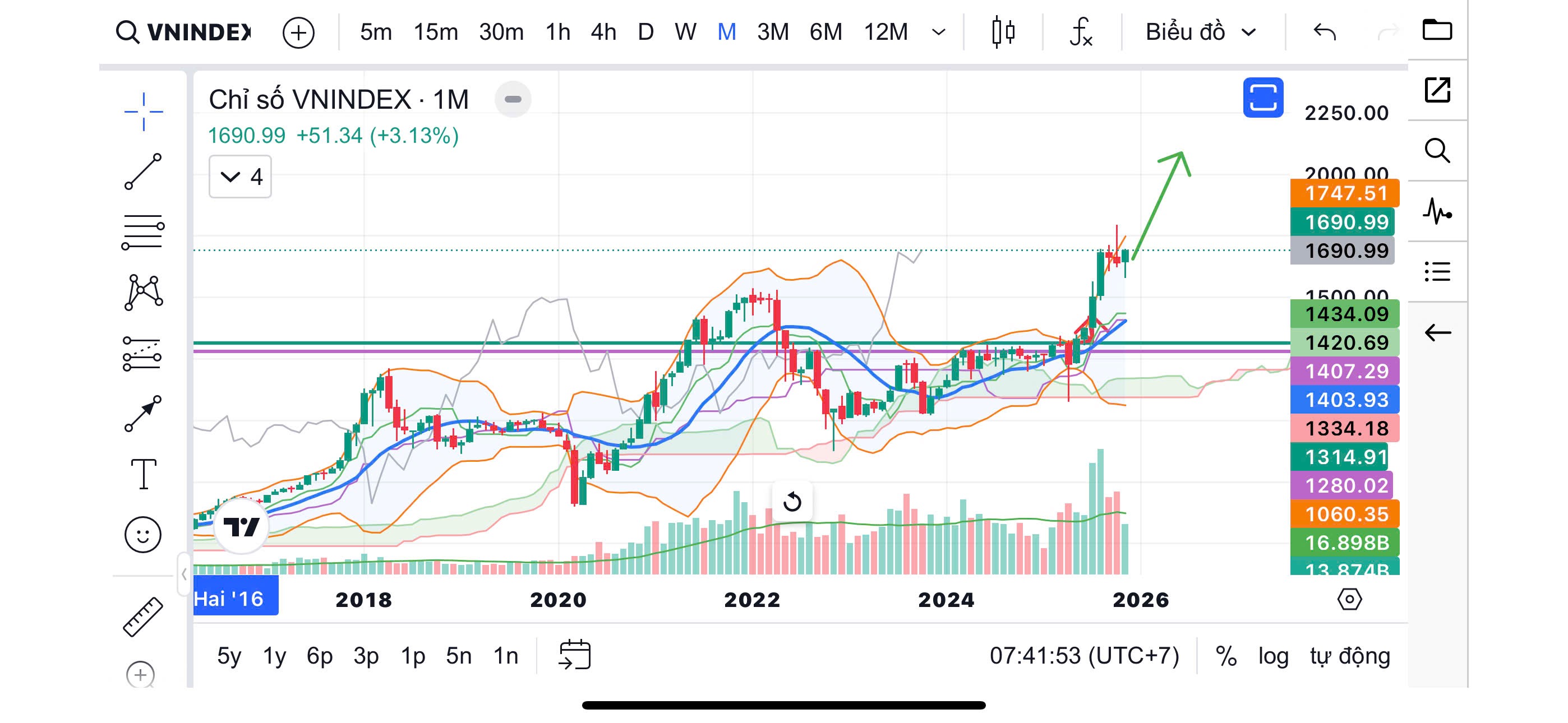Toggle the tự động auto scale

(1350, 656)
